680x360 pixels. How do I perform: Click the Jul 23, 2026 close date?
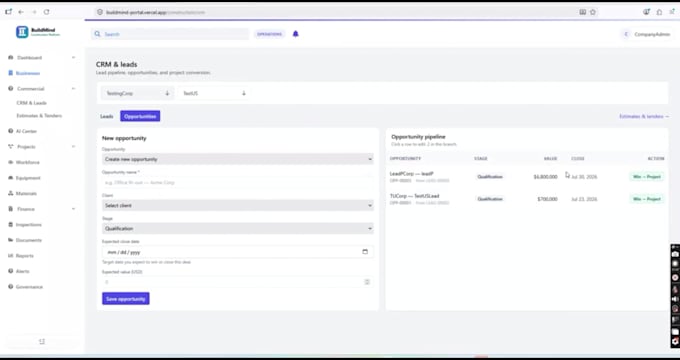[x=584, y=199]
